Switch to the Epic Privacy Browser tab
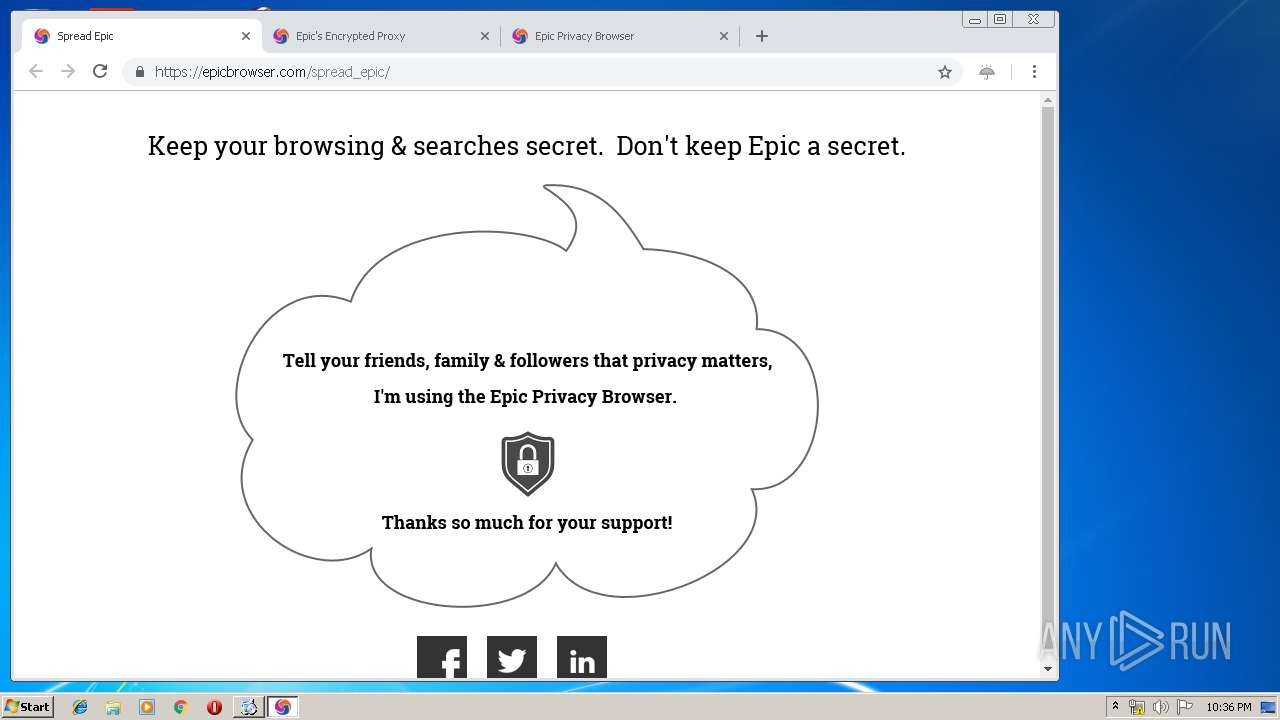Viewport: 1280px width, 720px height. coord(620,36)
